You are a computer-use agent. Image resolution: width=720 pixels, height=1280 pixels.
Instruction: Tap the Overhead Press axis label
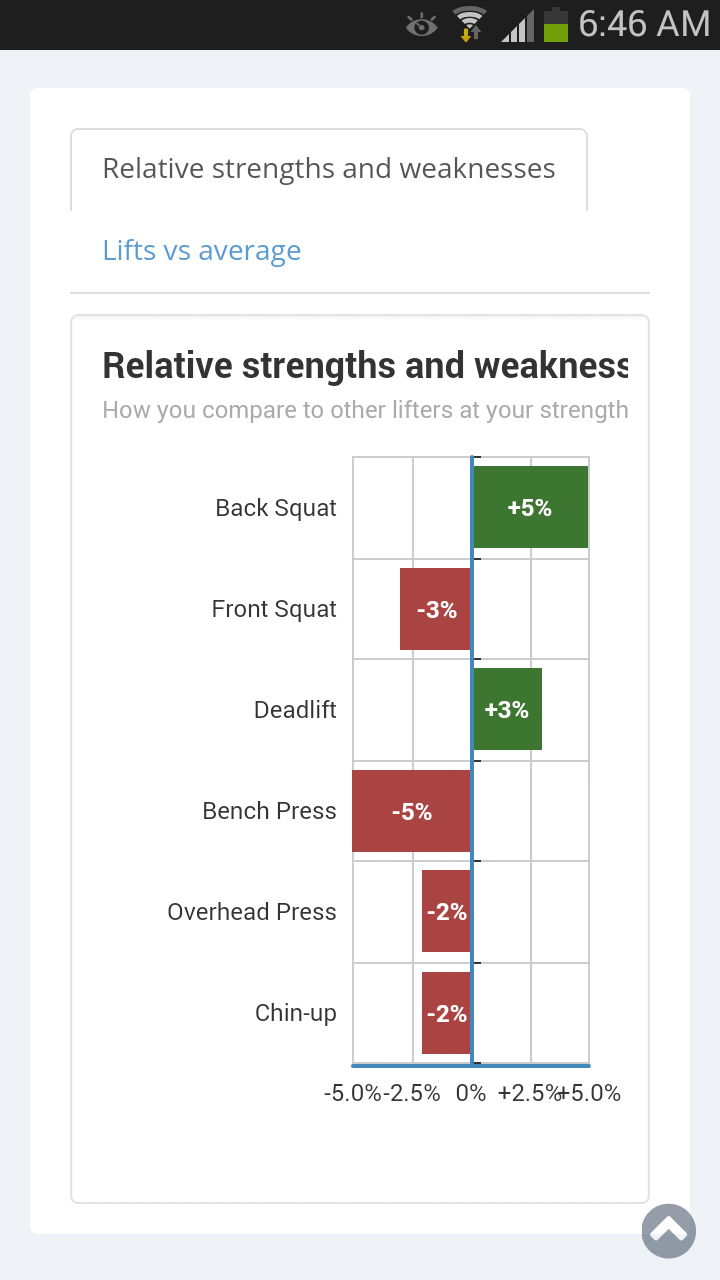pos(252,912)
